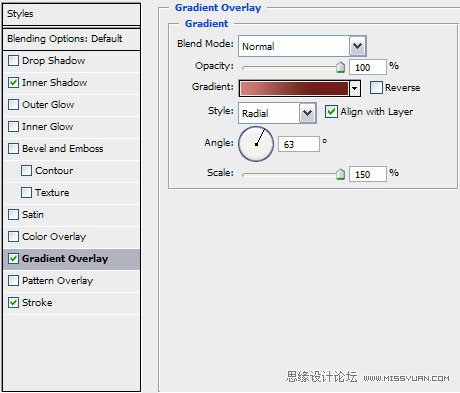This screenshot has width=460, height=393.
Task: Click the red gradient preview swatch
Action: tap(294, 88)
